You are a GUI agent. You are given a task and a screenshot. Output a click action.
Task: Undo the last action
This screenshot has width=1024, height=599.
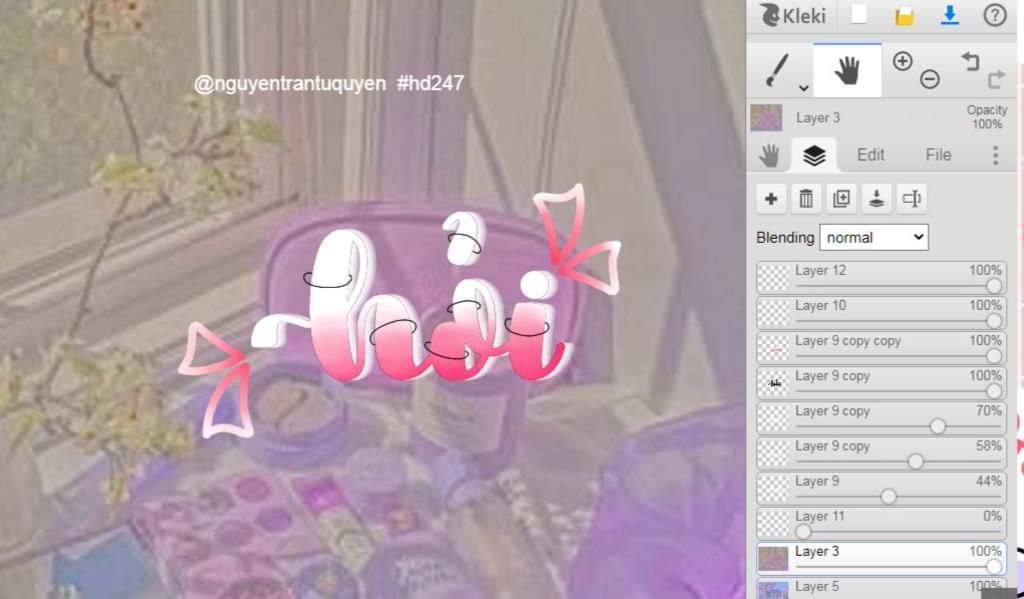(970, 61)
